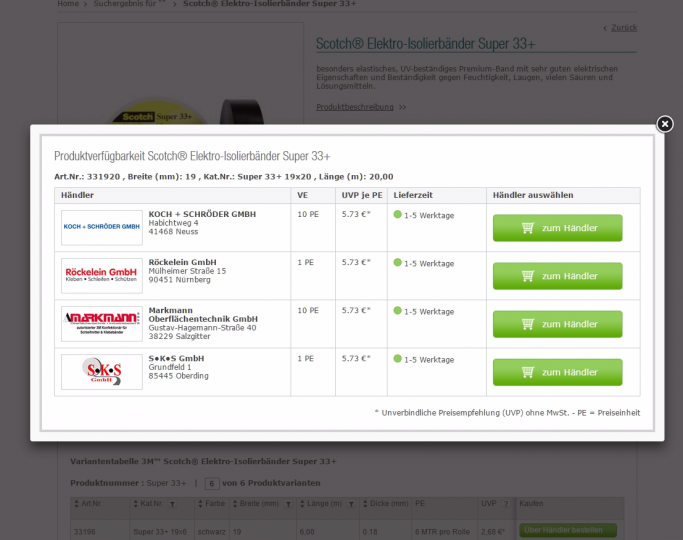
Task: Select the green availability dot for Koch + Schröder
Action: point(397,214)
